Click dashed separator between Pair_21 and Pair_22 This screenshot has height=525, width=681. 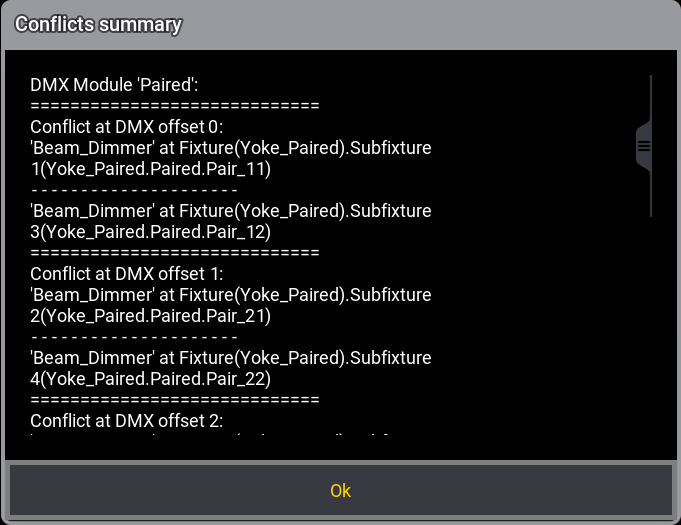point(134,337)
